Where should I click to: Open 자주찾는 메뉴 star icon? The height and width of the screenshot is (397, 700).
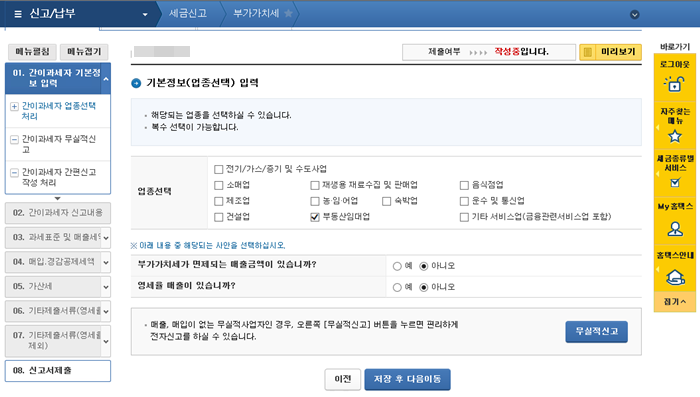coord(675,136)
